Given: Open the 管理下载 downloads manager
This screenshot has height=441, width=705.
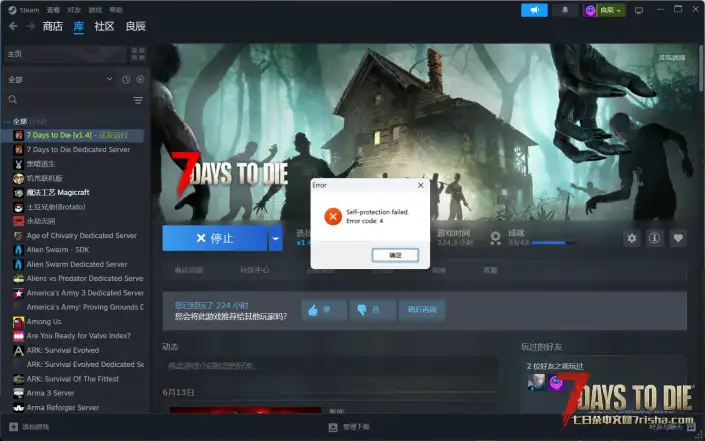Looking at the screenshot, I should (349, 427).
